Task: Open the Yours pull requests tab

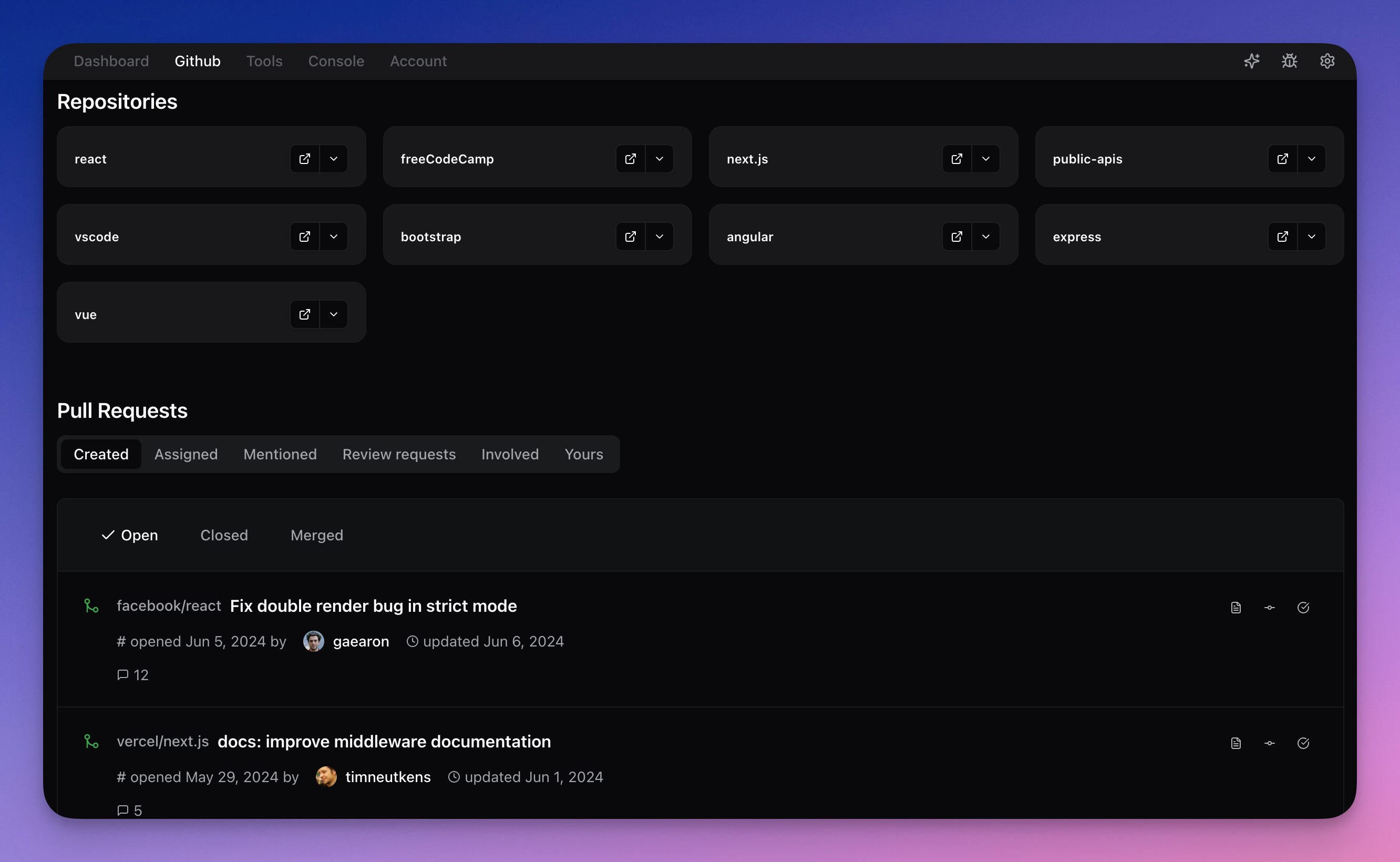Action: click(584, 454)
